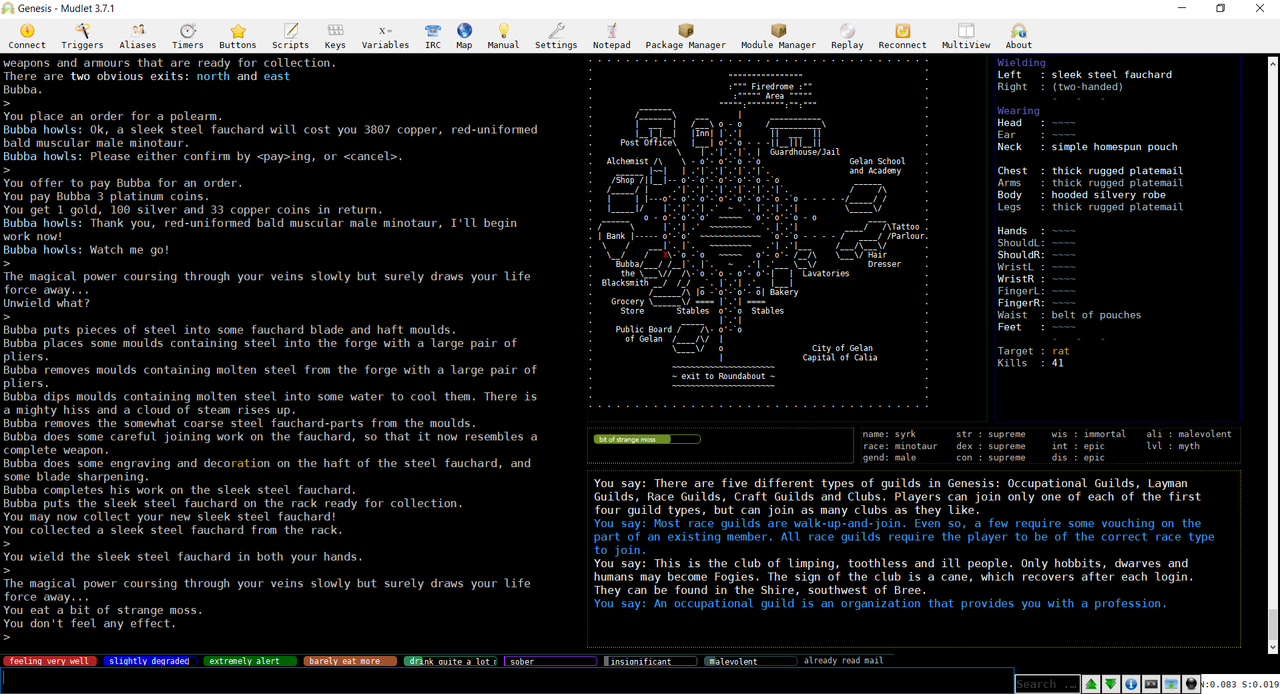Open the Aliases editor
The width and height of the screenshot is (1280, 694).
pyautogui.click(x=138, y=36)
